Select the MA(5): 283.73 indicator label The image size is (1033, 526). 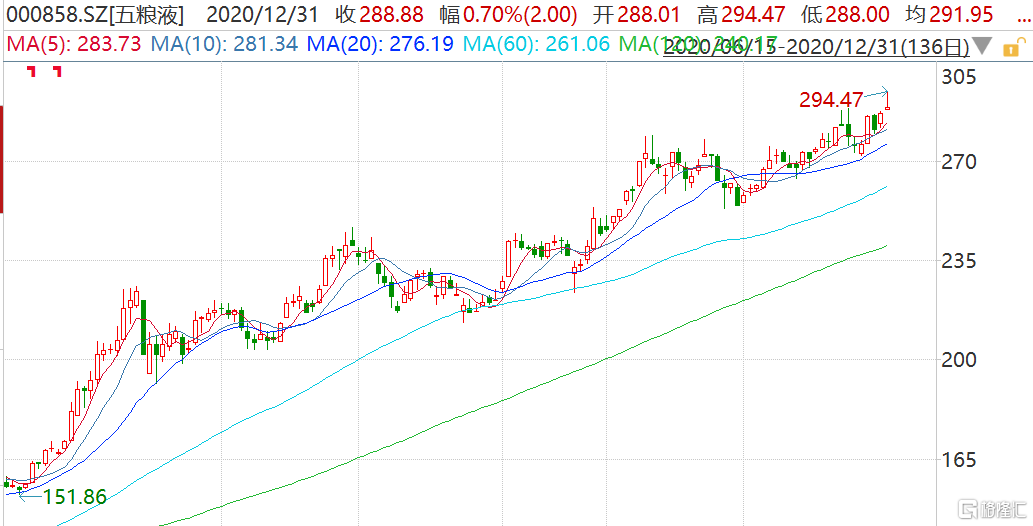click(73, 44)
